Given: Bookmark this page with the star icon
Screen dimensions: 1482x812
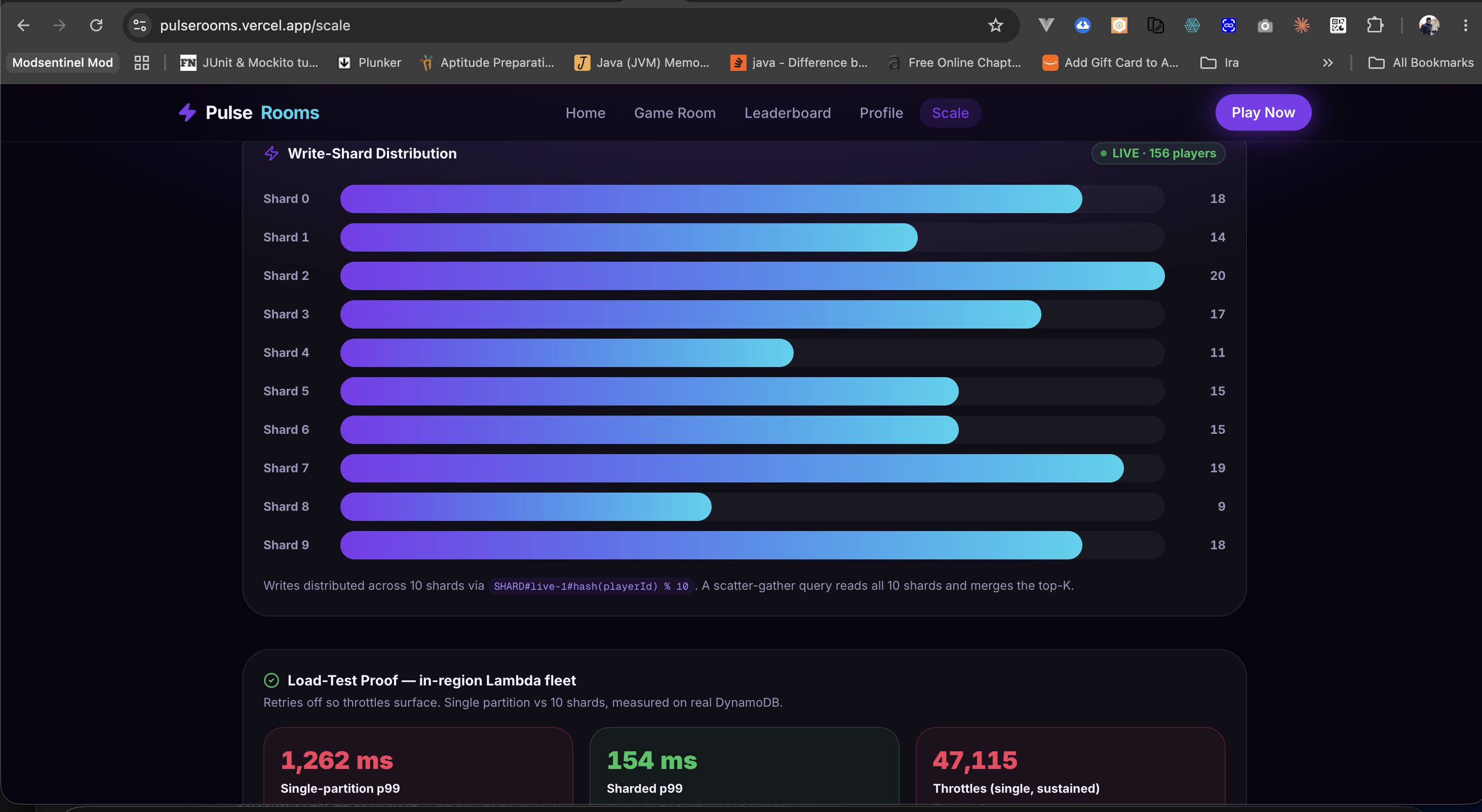Looking at the screenshot, I should (995, 25).
